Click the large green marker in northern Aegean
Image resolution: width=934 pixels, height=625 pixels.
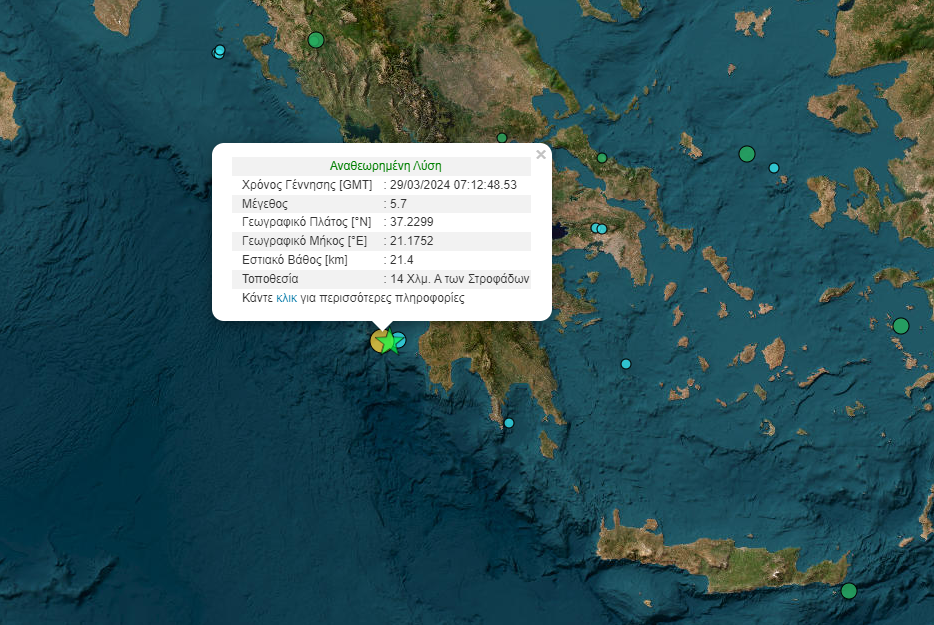tap(746, 154)
